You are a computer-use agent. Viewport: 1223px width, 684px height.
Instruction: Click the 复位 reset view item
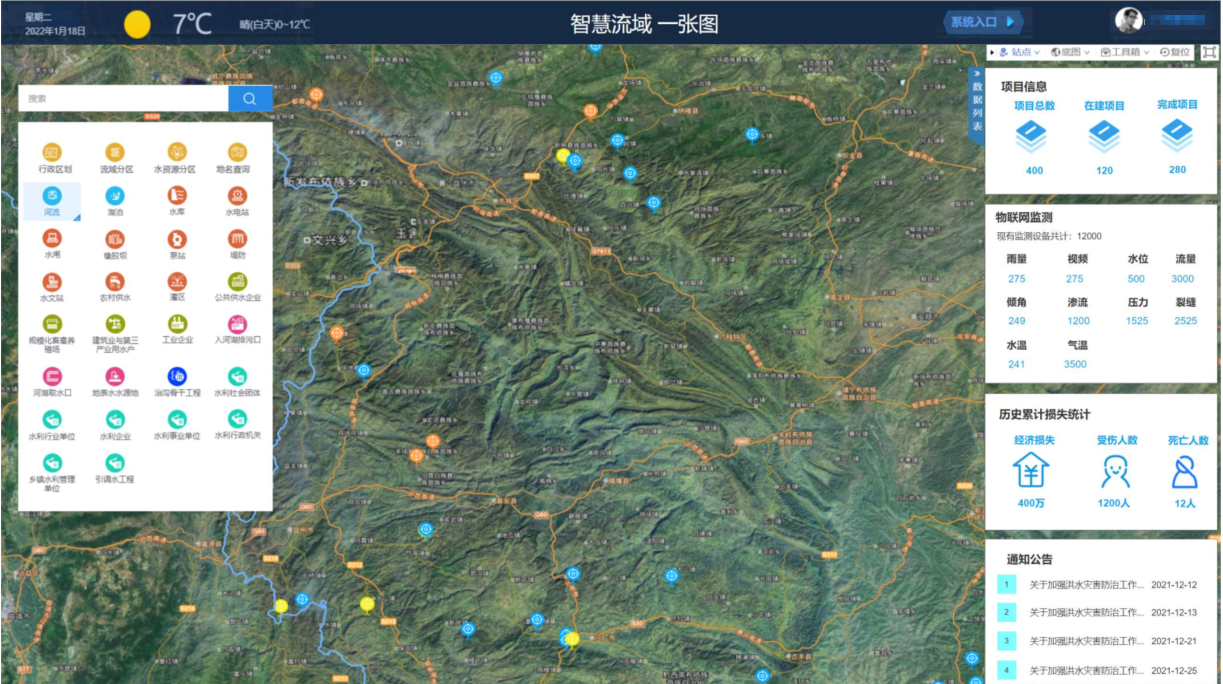pos(1175,52)
